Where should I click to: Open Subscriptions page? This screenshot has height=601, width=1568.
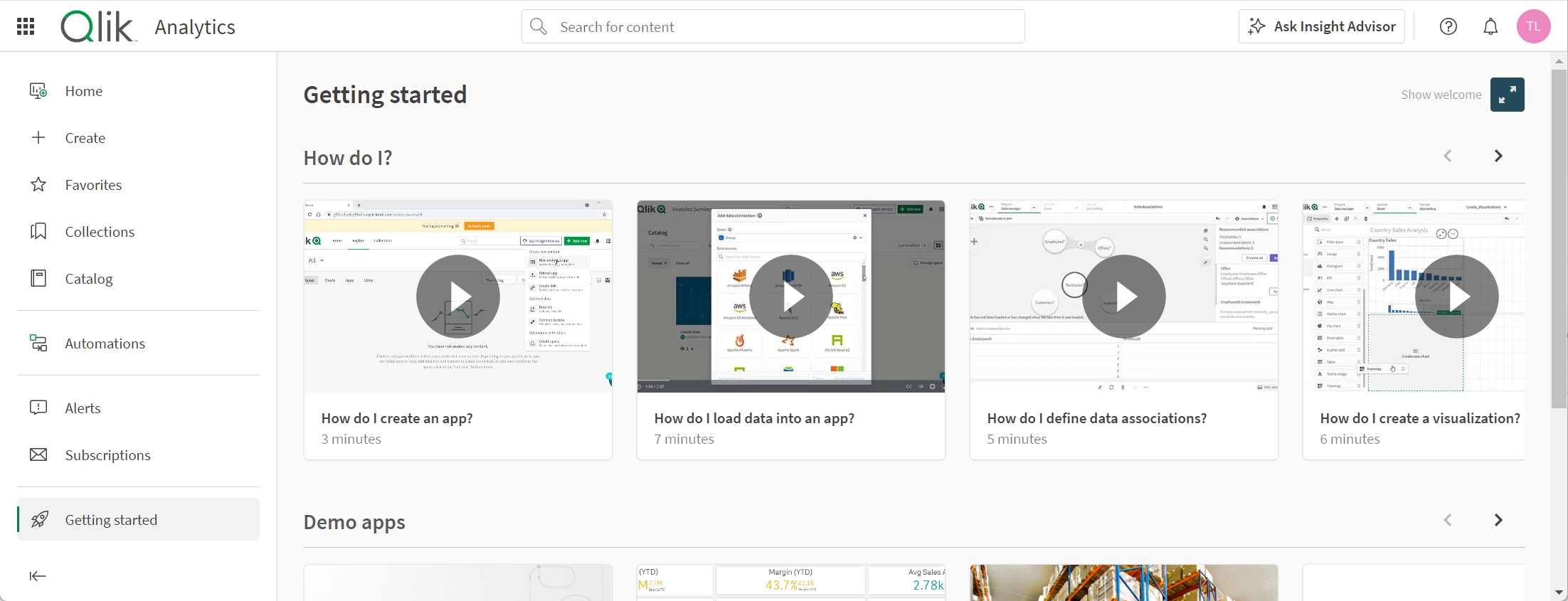[139, 454]
